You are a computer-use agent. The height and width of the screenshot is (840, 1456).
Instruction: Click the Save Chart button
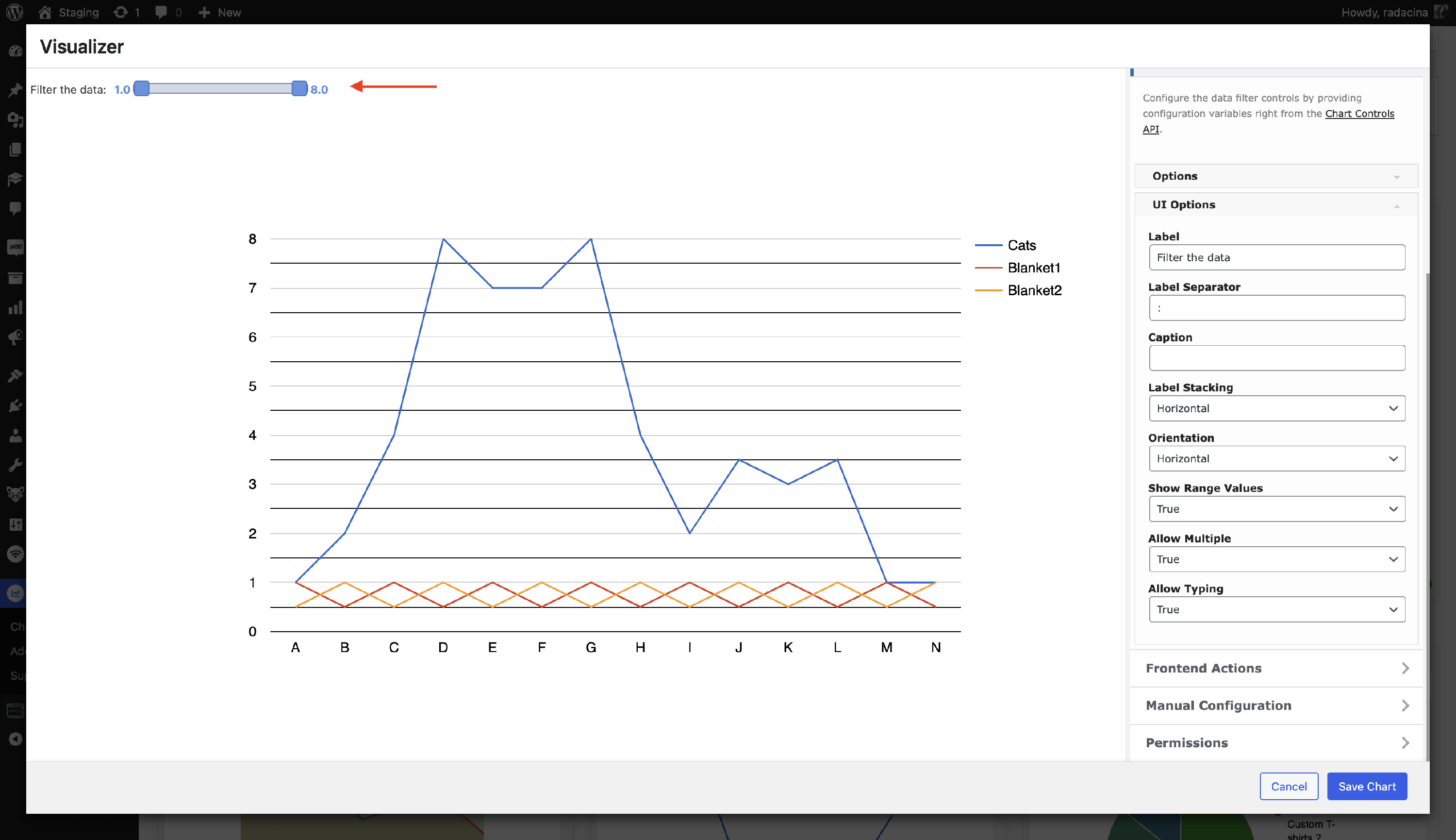tap(1366, 786)
